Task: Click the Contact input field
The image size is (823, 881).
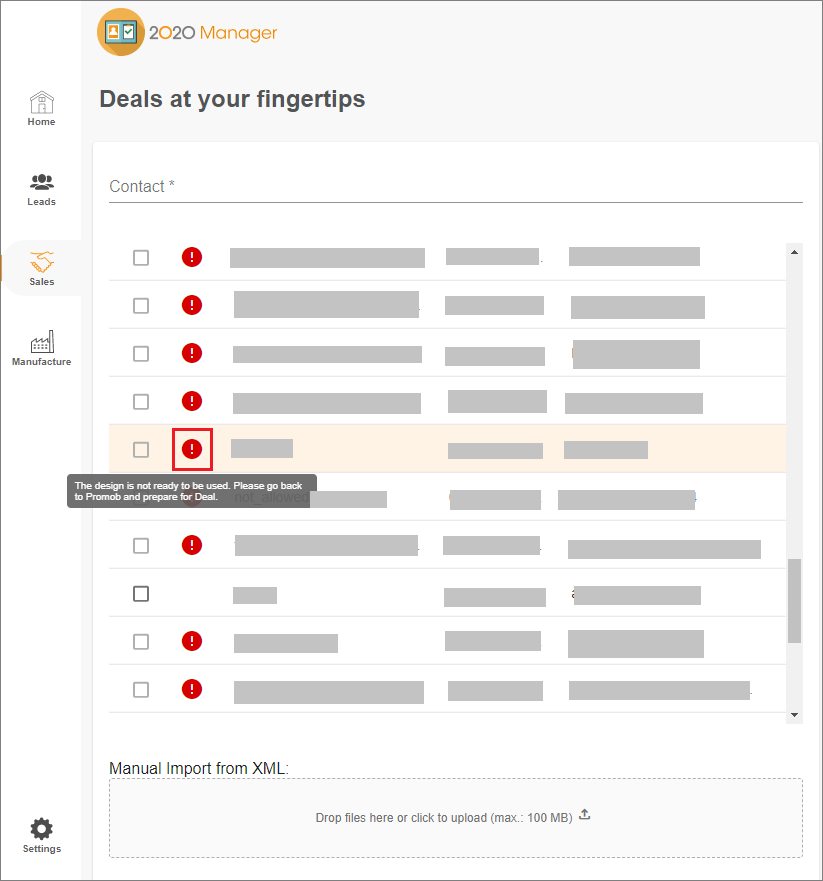Action: click(456, 187)
